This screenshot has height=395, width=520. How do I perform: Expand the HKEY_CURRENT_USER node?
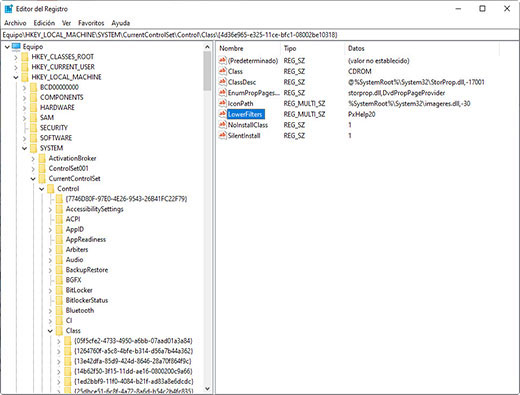(x=16, y=67)
